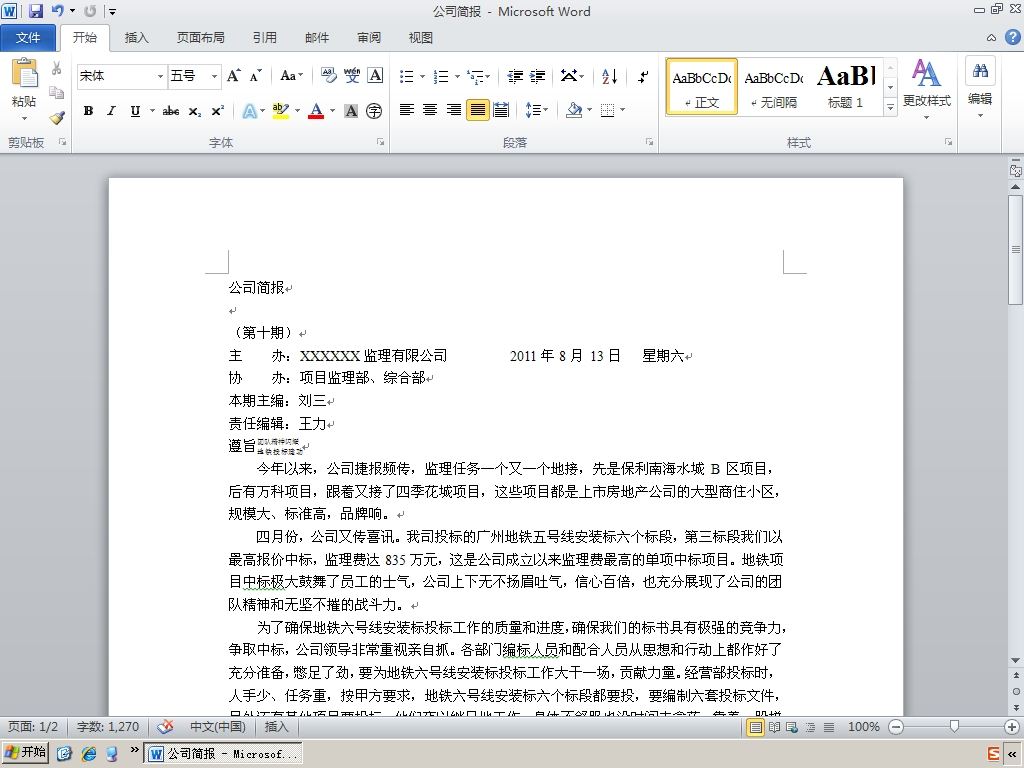Switch to the 视图 ribbon tab
1024x768 pixels.
click(421, 38)
